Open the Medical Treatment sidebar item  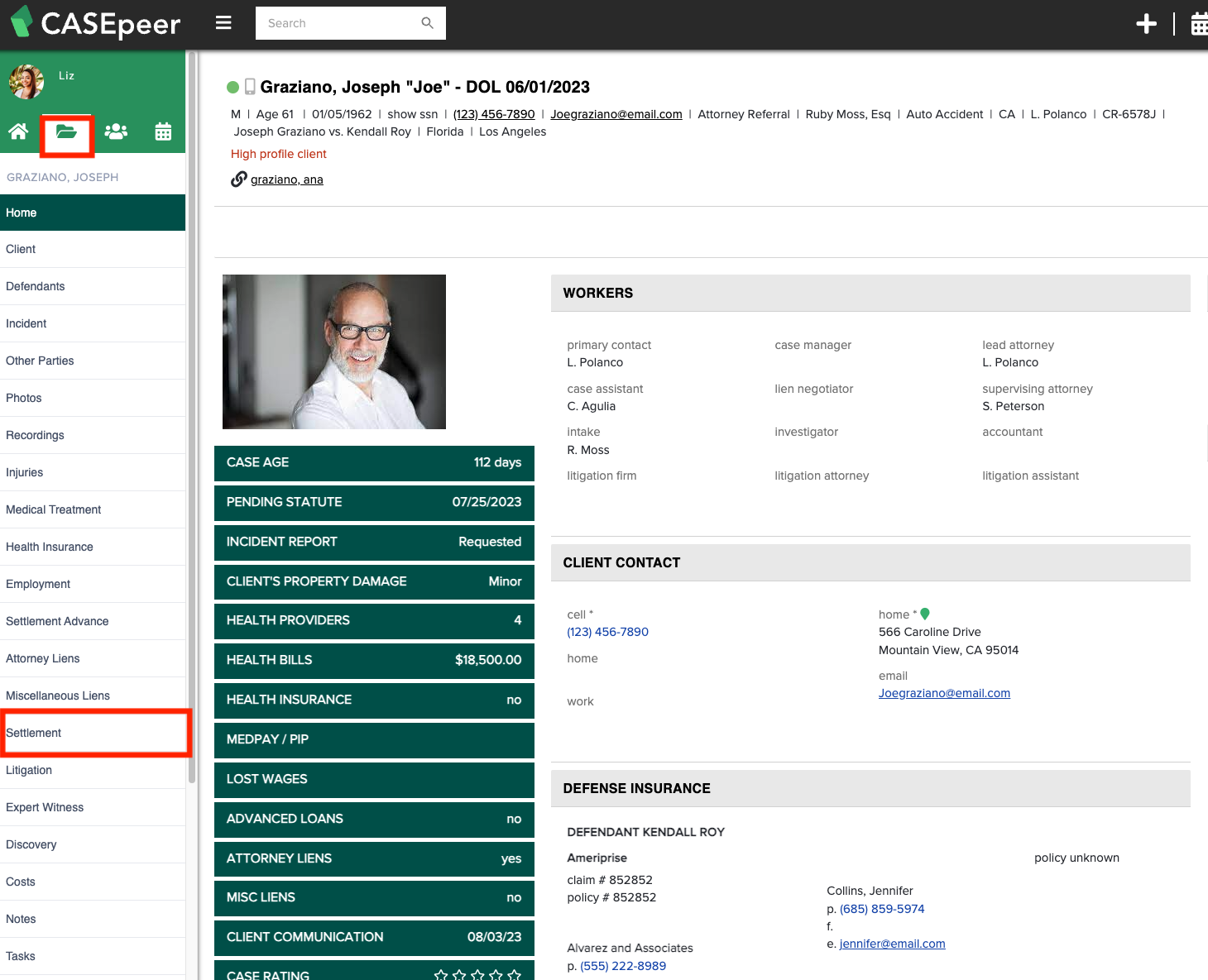93,509
